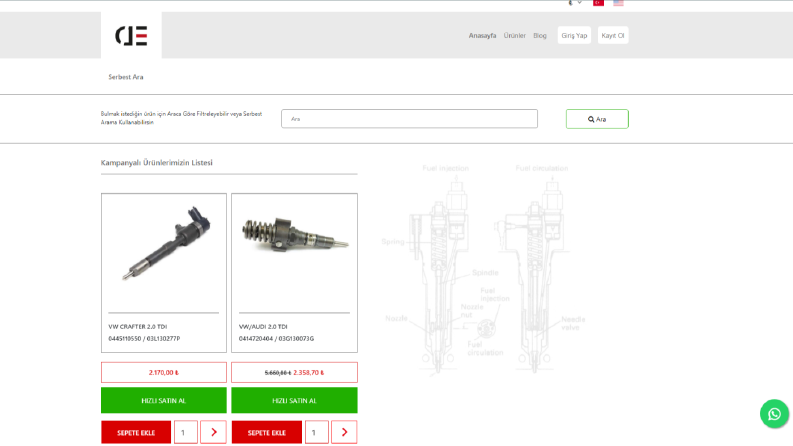Click the Giriş Yap button
Viewport: 793px width, 446px height.
[574, 35]
